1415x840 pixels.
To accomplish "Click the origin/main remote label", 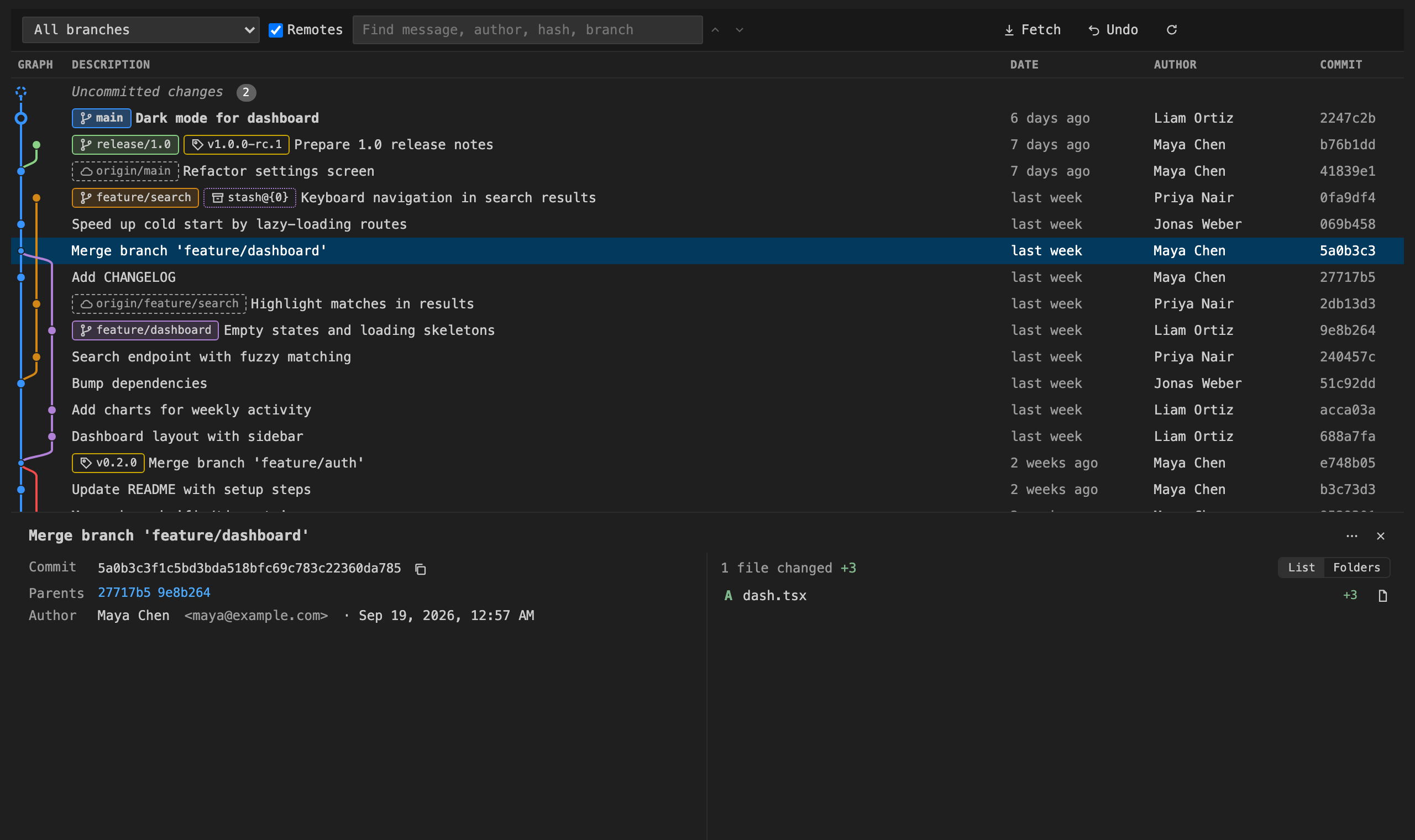I will tap(125, 171).
